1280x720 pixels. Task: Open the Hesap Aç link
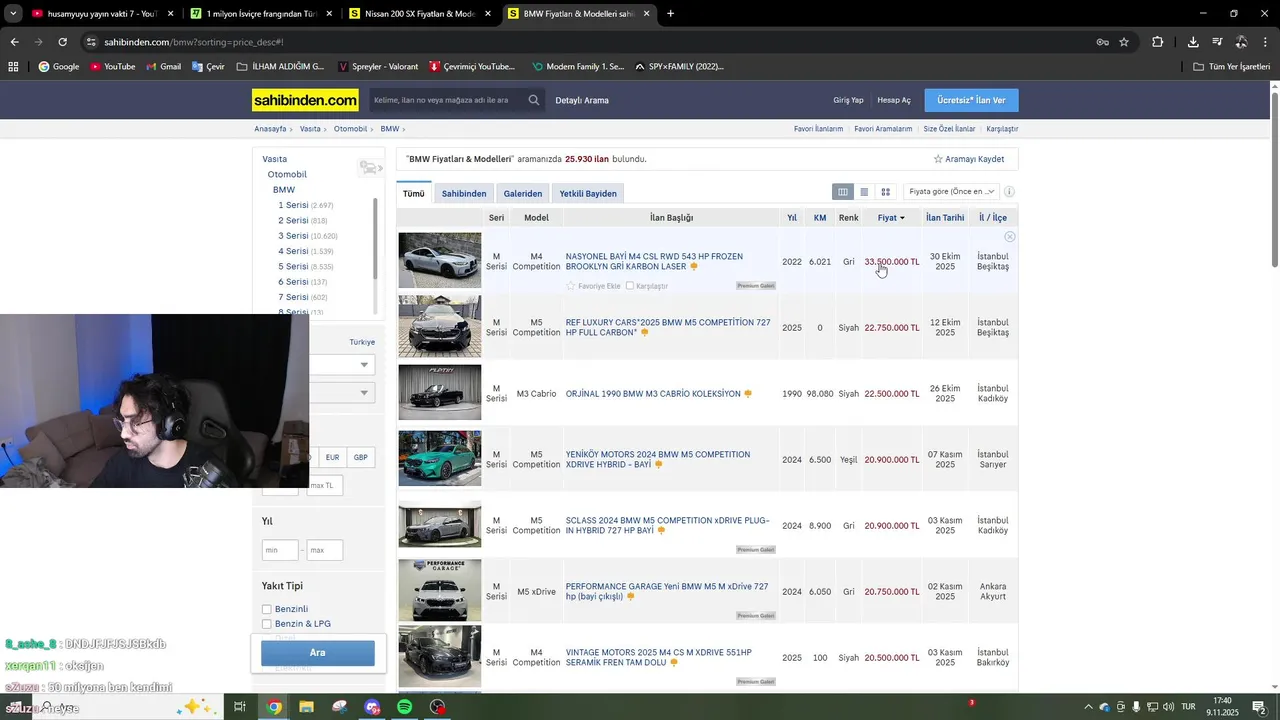pos(894,100)
